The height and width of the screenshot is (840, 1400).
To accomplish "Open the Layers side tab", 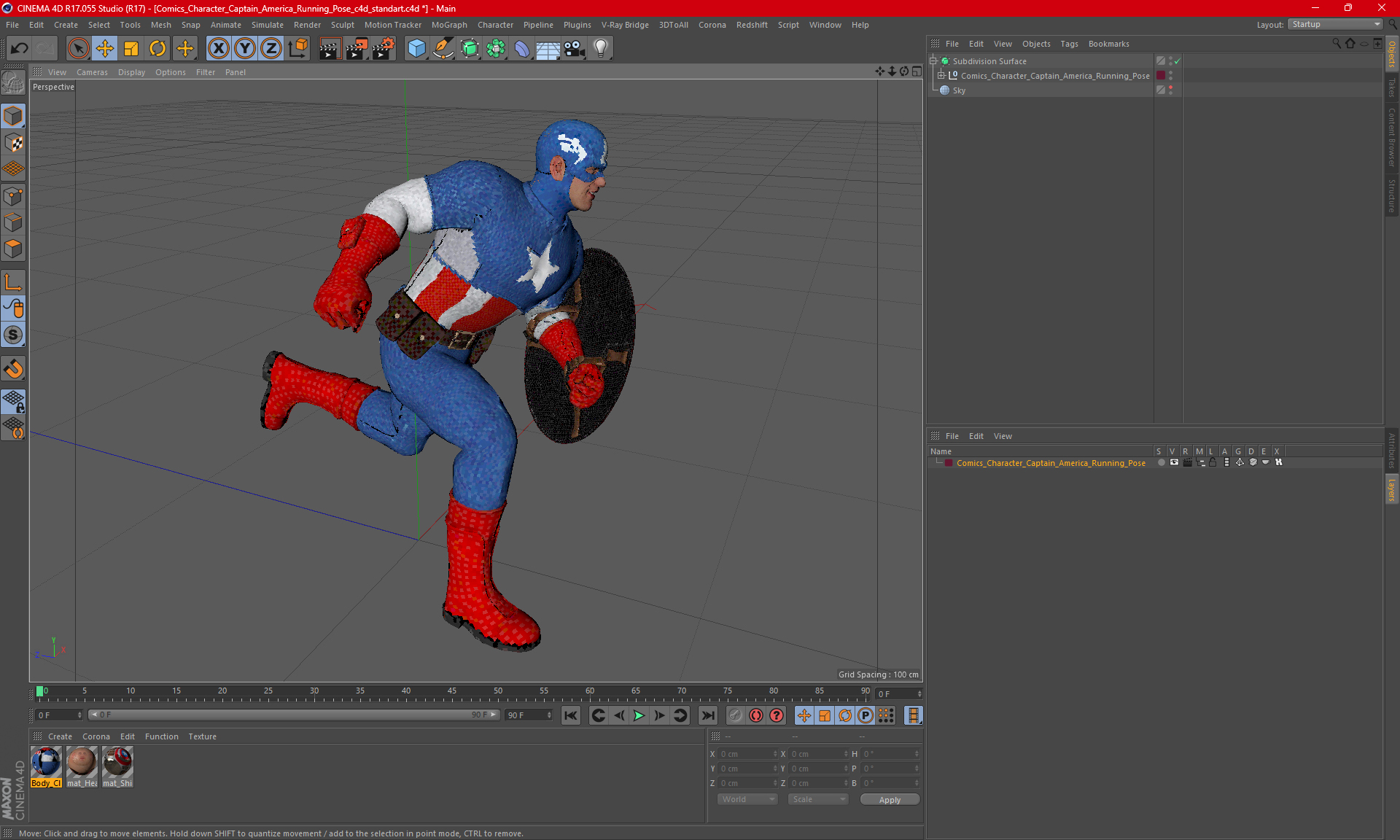I will (1392, 489).
